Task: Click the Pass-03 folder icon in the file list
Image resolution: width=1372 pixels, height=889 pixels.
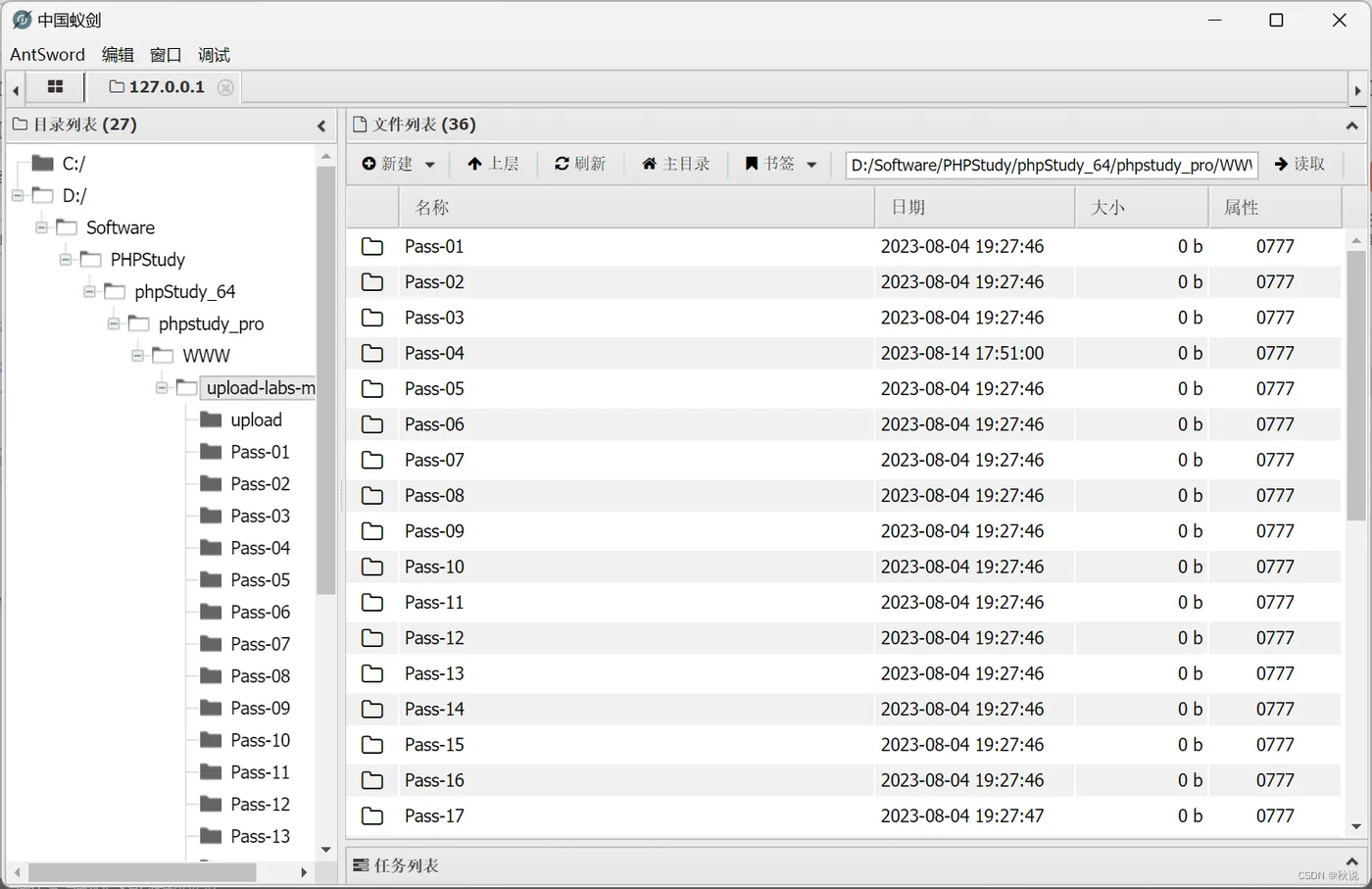Action: [x=372, y=318]
